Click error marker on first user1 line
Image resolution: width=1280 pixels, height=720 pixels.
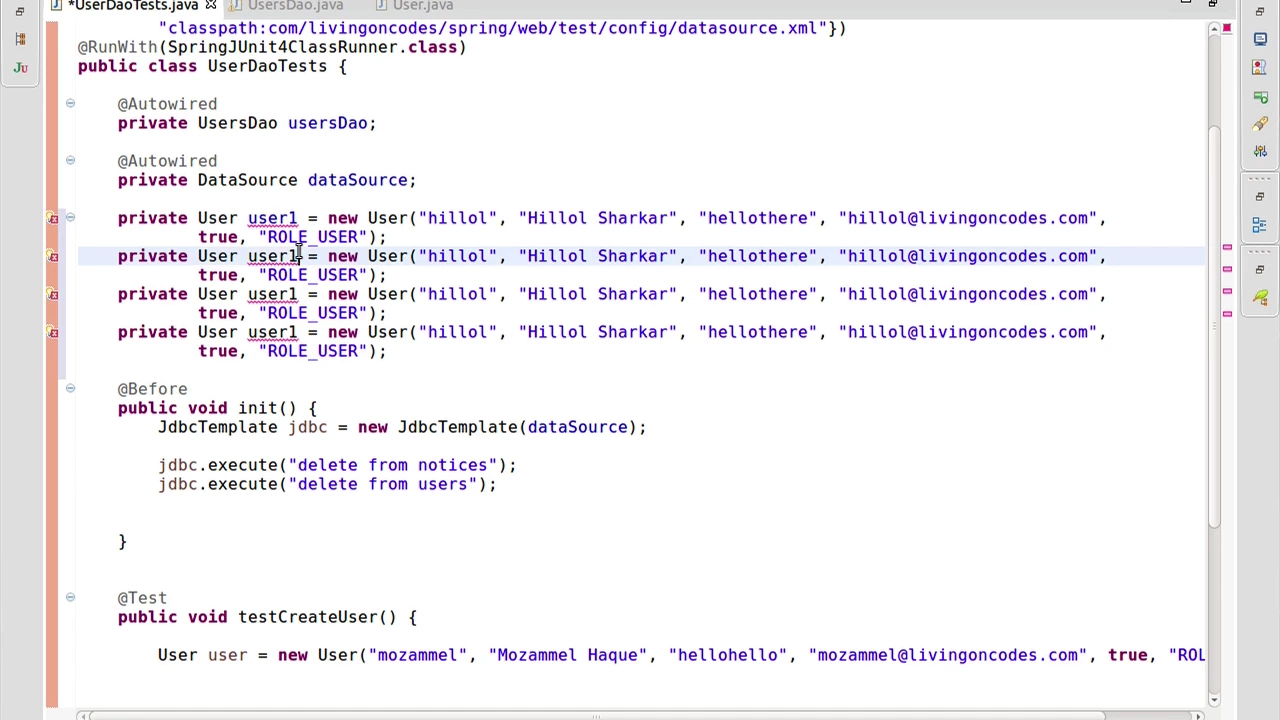tap(53, 218)
